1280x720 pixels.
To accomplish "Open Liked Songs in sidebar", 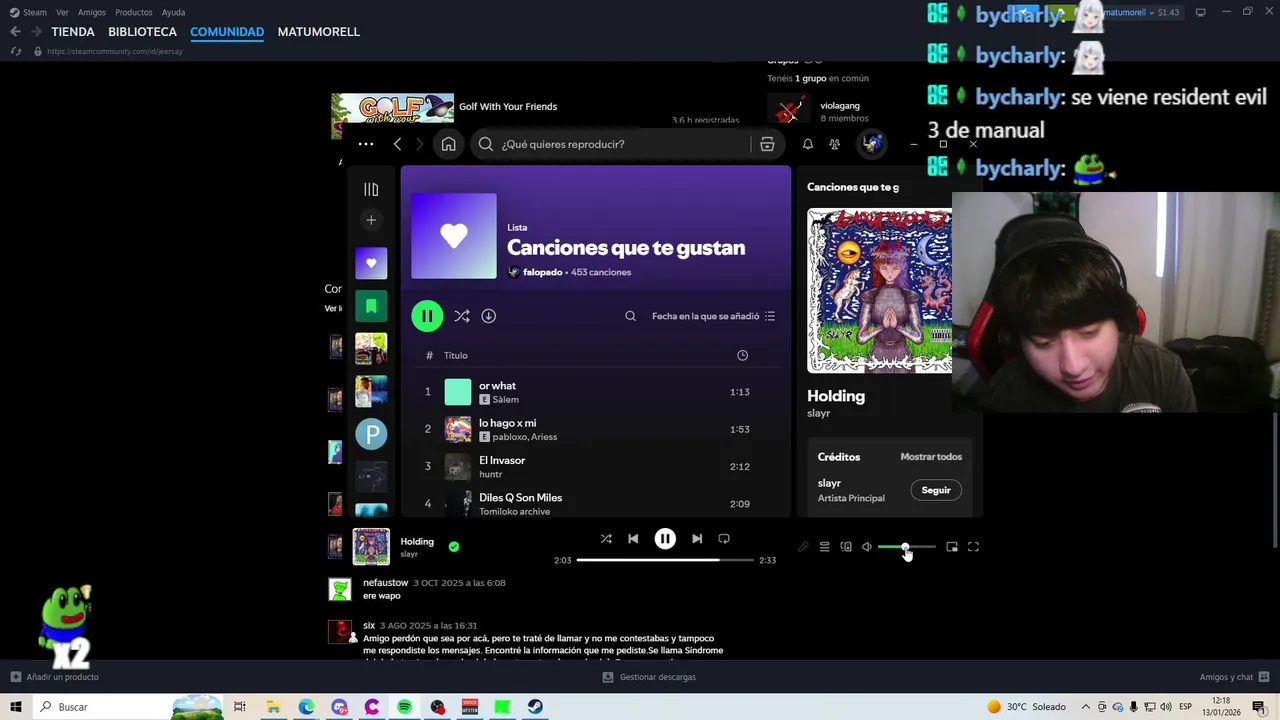I will (371, 263).
